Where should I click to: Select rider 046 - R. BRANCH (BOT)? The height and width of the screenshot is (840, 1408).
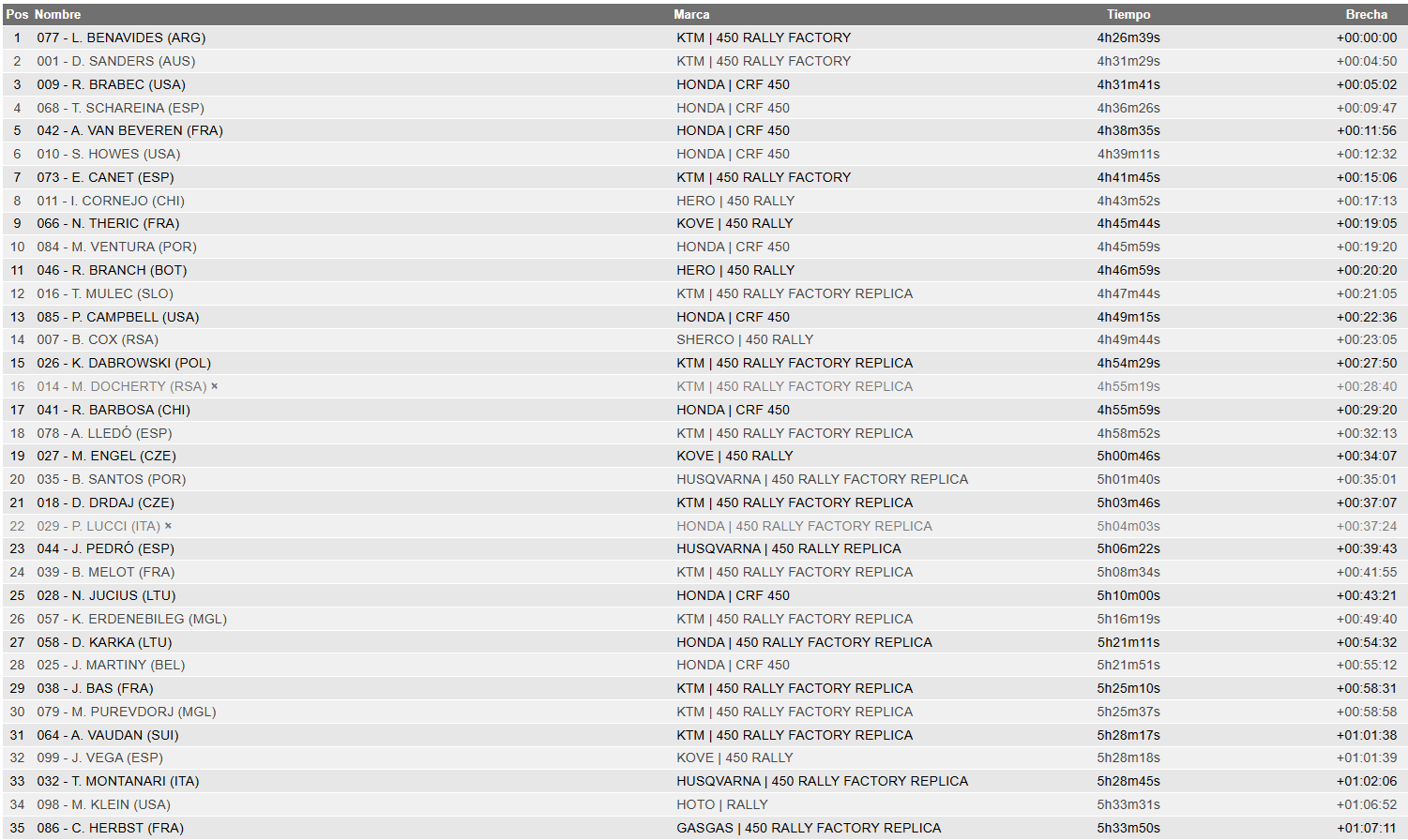point(112,270)
